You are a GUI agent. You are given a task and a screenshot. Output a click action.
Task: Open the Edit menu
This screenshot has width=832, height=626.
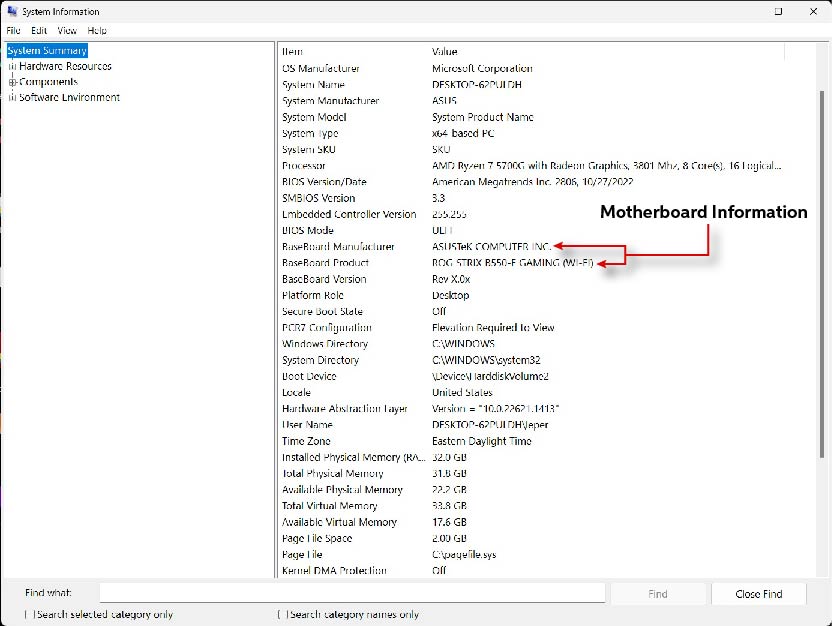pyautogui.click(x=39, y=31)
